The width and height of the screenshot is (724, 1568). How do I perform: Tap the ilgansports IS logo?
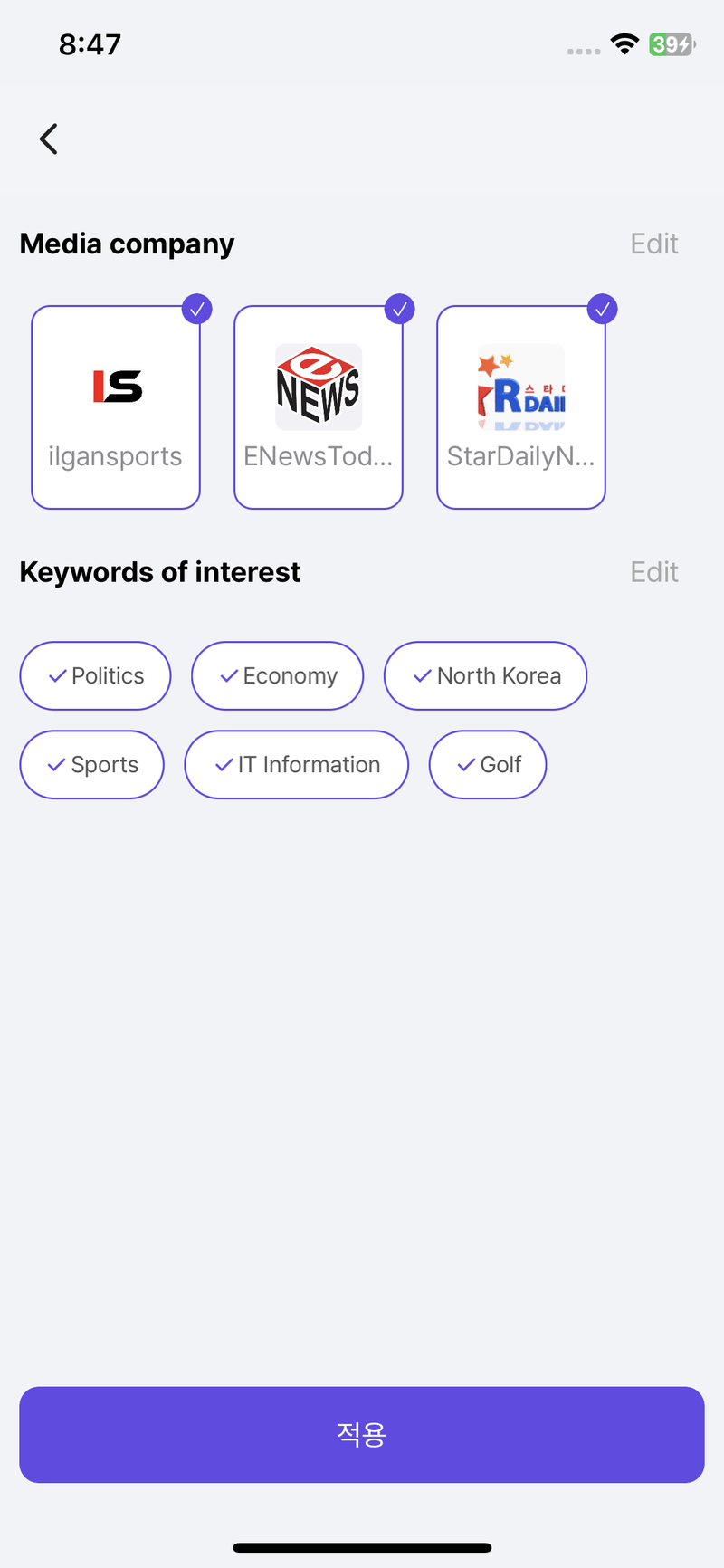(118, 387)
